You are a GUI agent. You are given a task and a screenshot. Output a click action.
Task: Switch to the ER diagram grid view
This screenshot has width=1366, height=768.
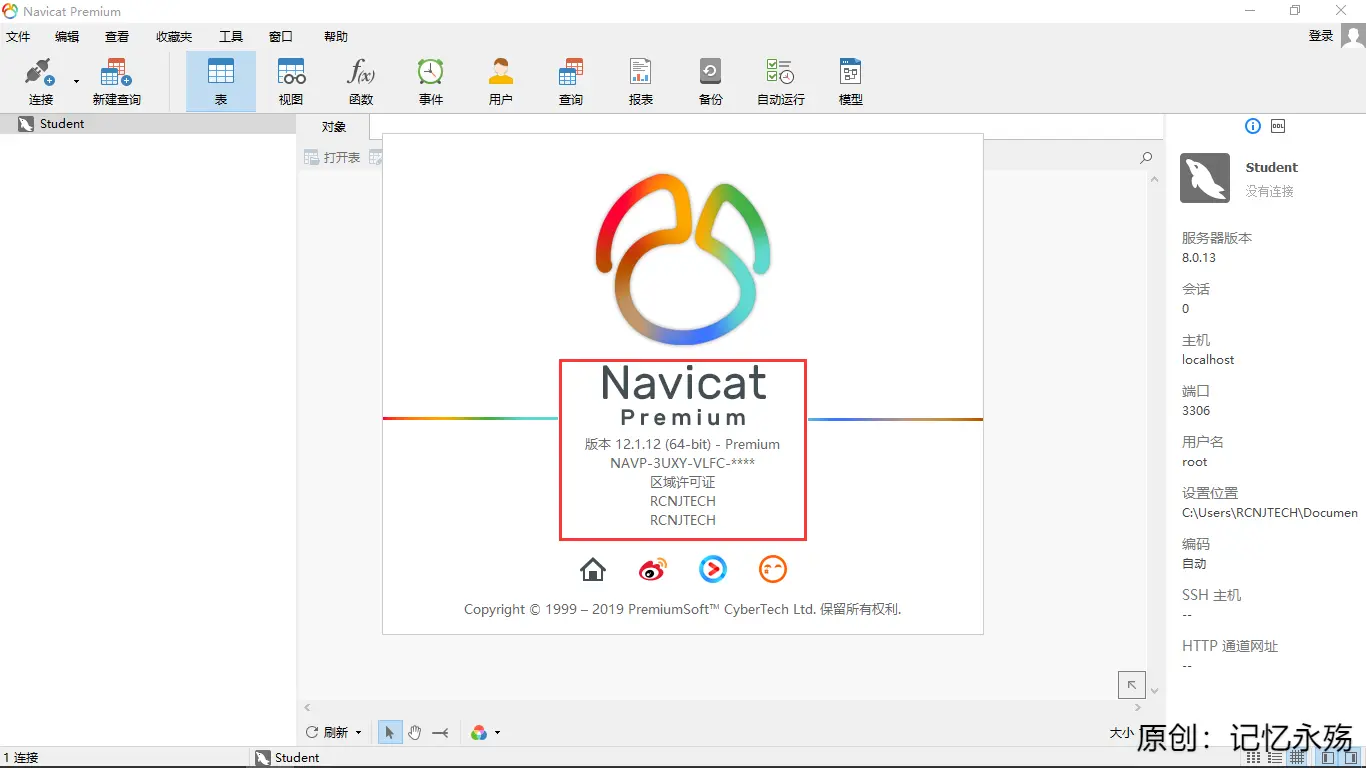[x=1297, y=758]
